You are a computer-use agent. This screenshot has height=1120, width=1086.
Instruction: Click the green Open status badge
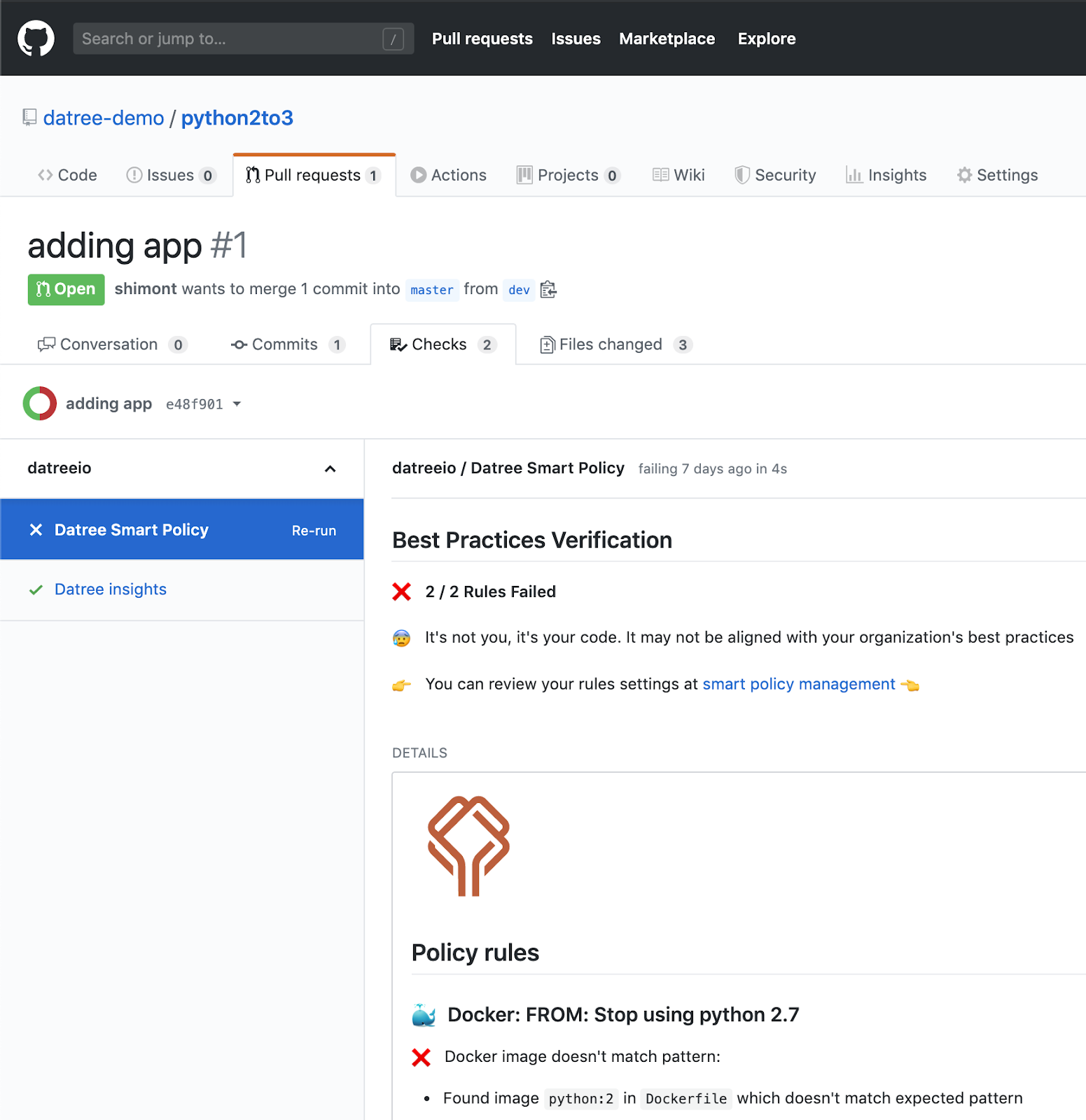66,289
